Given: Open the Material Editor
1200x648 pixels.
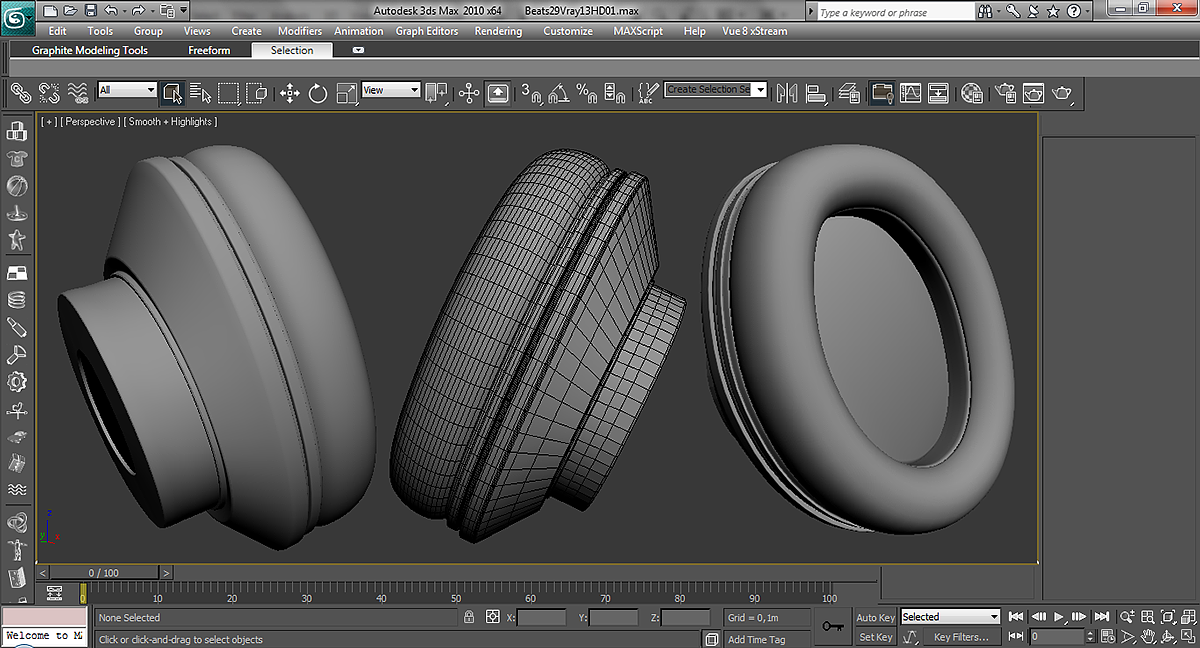Looking at the screenshot, I should click(x=971, y=93).
